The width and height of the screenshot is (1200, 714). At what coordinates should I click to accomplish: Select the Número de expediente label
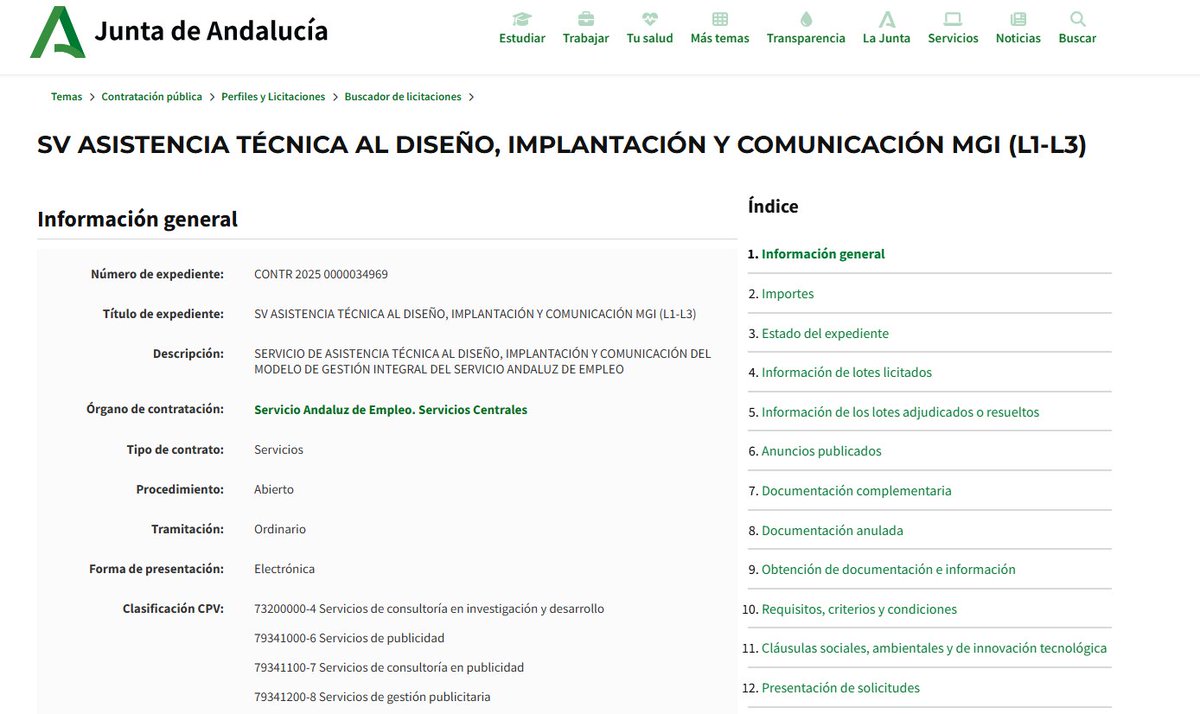[157, 274]
